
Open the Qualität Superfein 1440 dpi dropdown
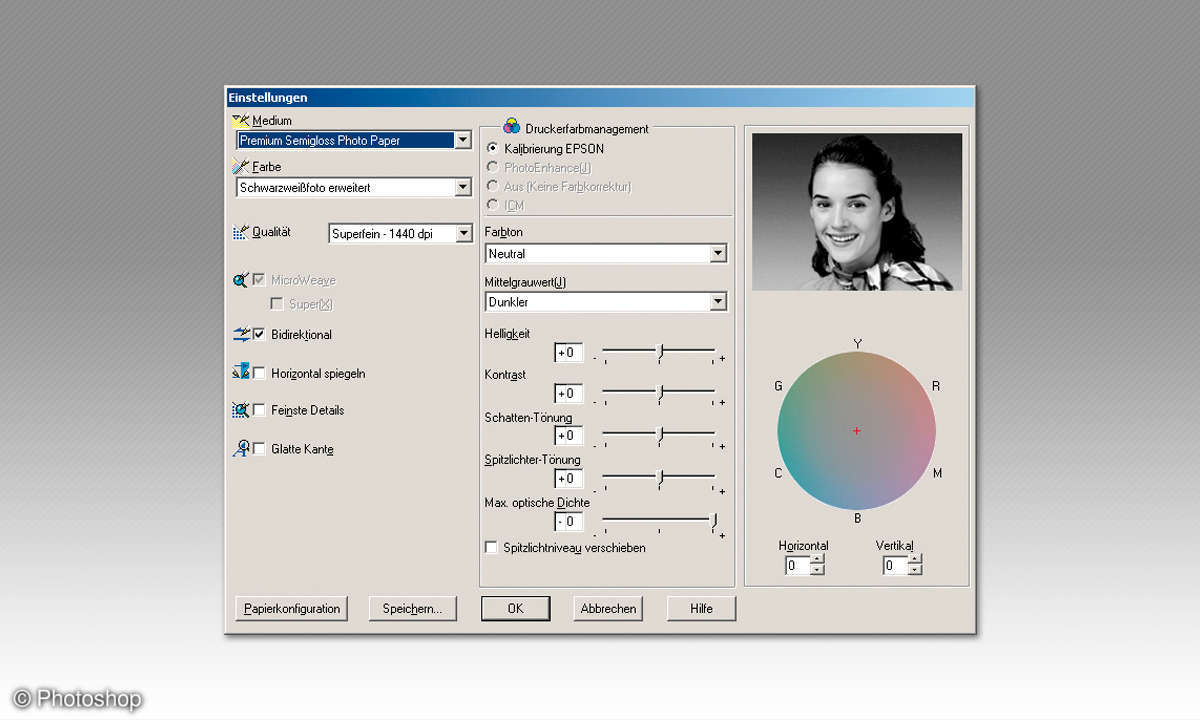(463, 233)
